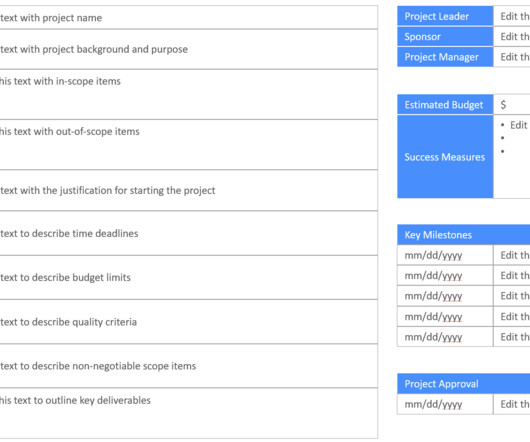The width and height of the screenshot is (530, 442).
Task: Click the key deliverables outline cell
Action: pyautogui.click(x=189, y=413)
